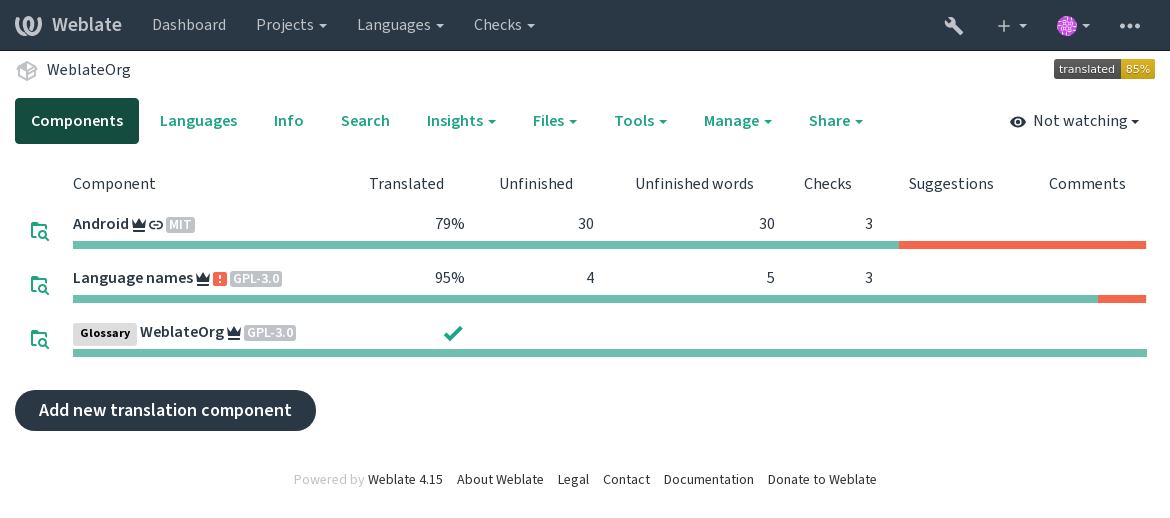This screenshot has height=518, width=1170.
Task: Click the crown icon next to Android
Action: point(139,225)
